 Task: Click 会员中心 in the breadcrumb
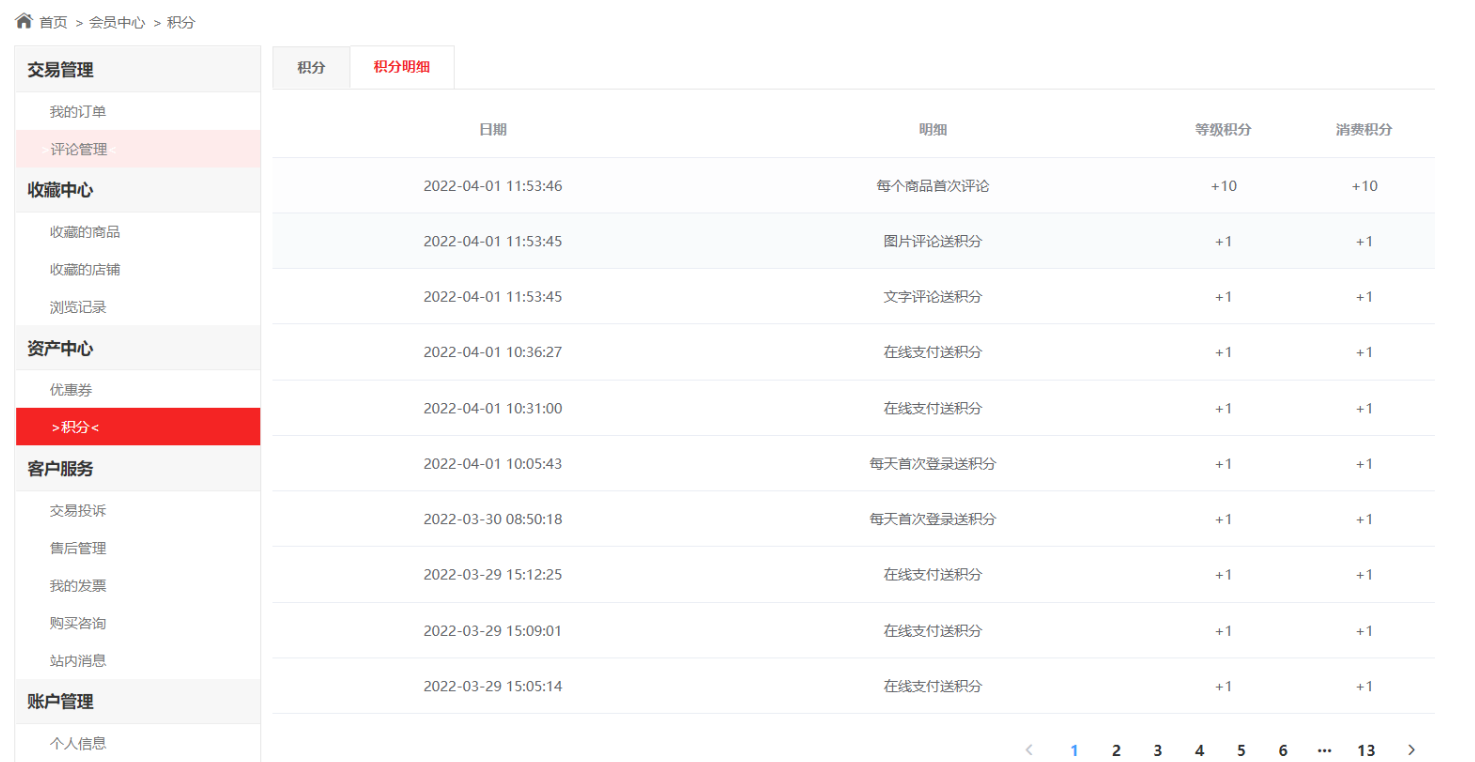117,22
